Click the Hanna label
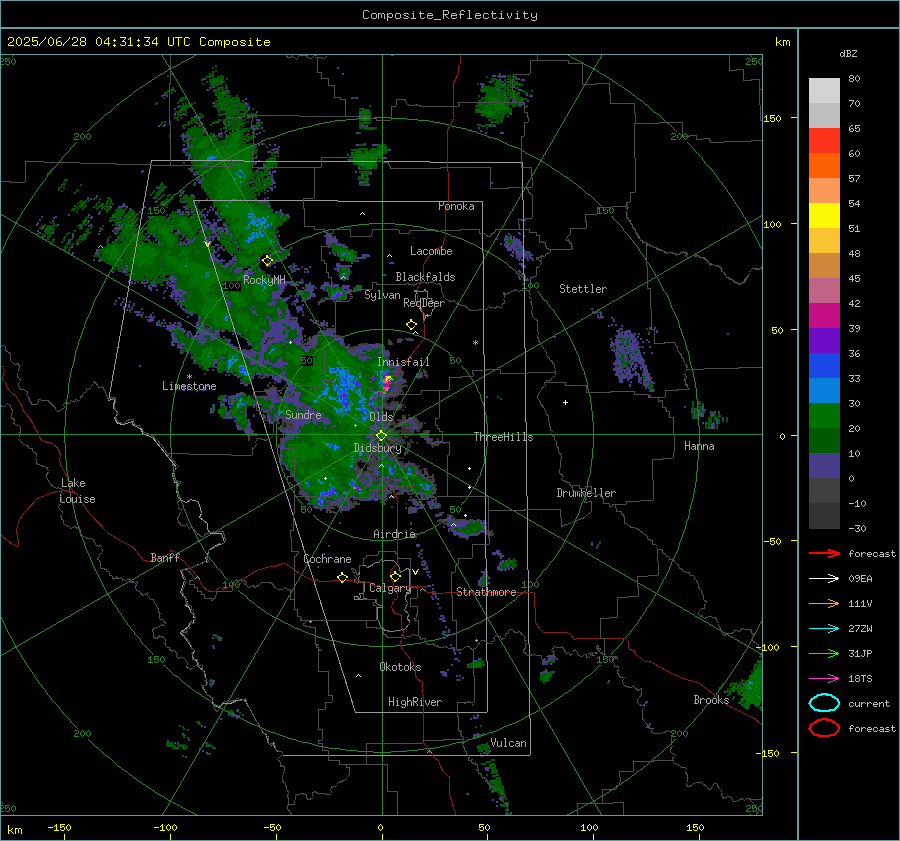The image size is (900, 841). (699, 446)
